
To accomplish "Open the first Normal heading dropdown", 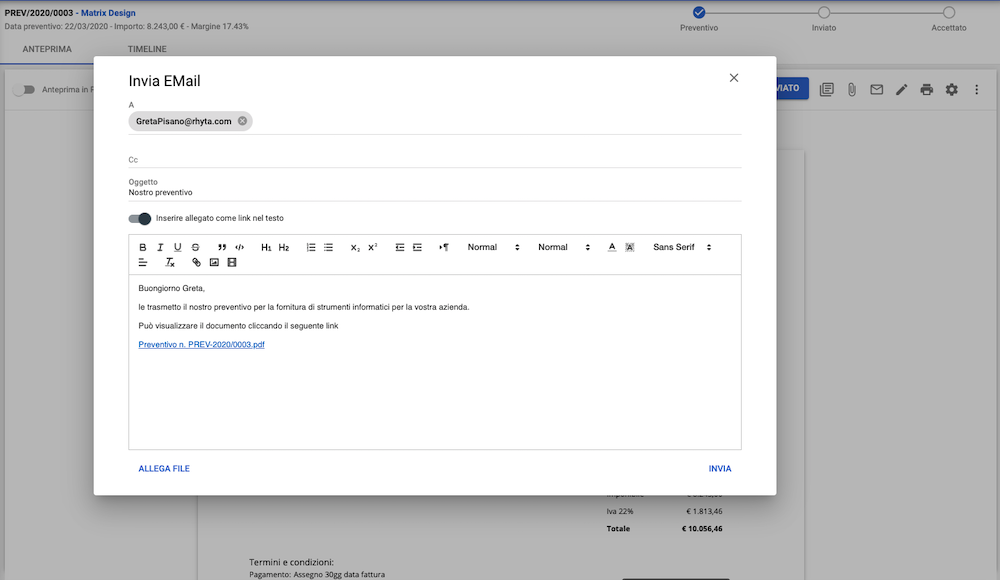I will pos(493,248).
